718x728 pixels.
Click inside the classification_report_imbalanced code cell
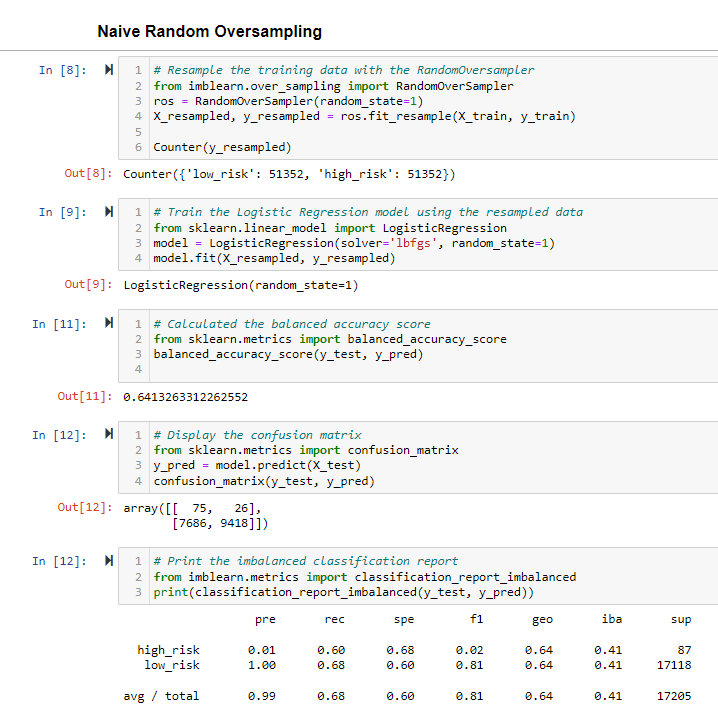pyautogui.click(x=418, y=576)
